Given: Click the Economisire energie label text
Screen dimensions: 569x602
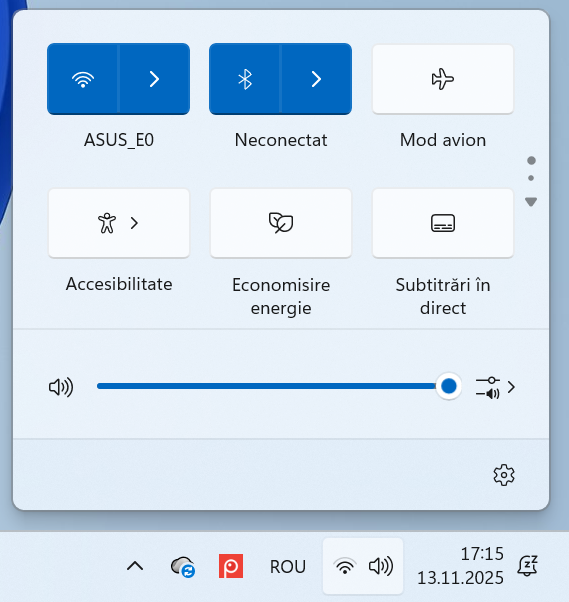Looking at the screenshot, I should (281, 296).
